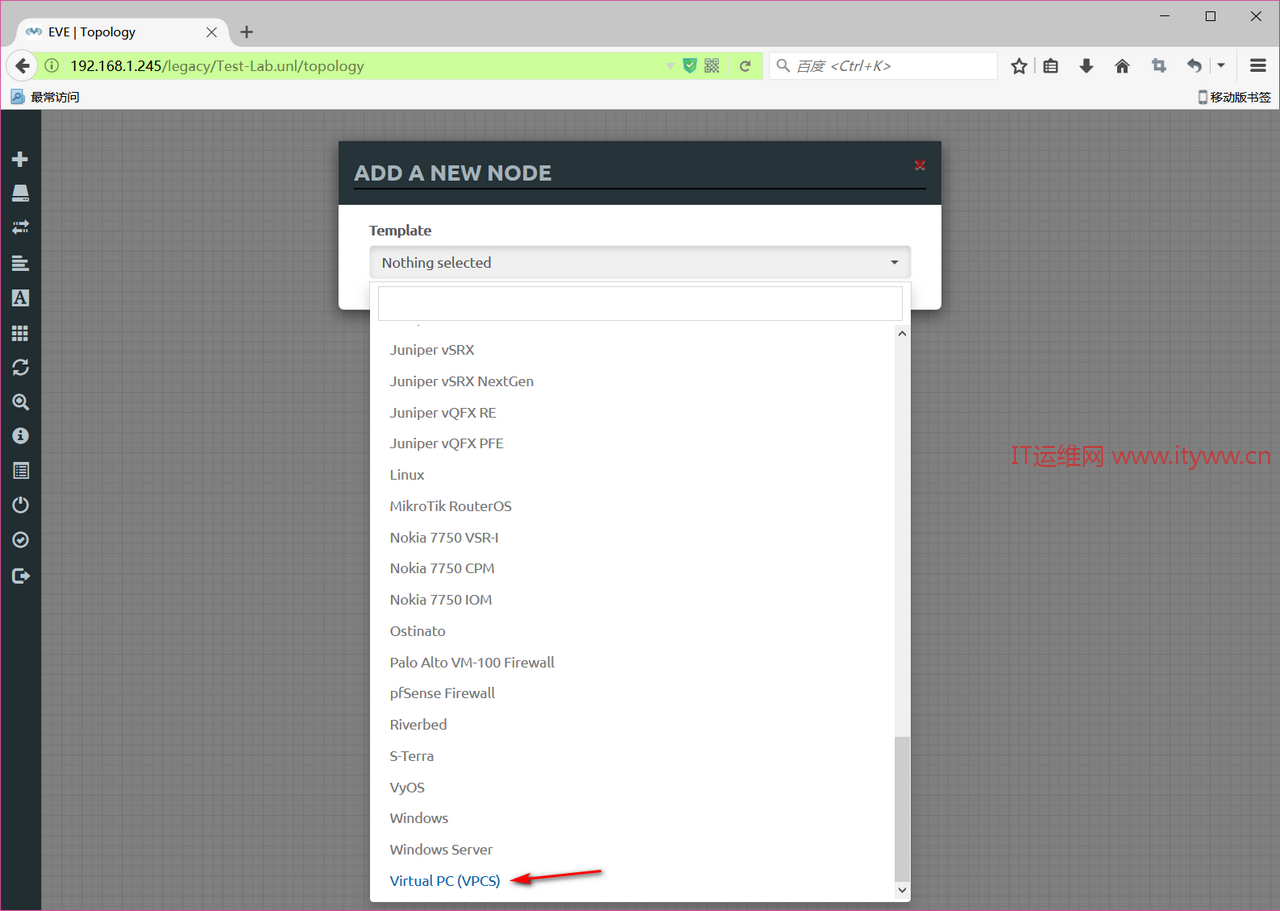Click template list scrollbar up arrow
1280x911 pixels.
903,334
